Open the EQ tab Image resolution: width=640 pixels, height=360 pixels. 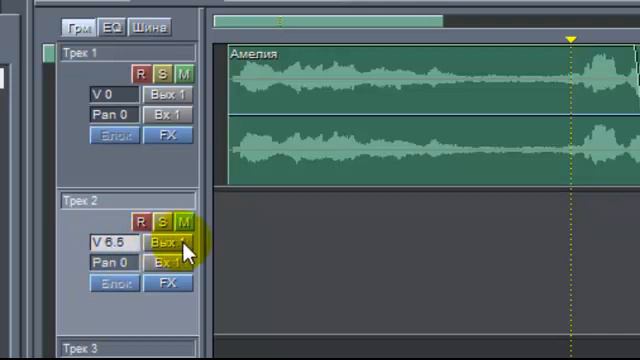[x=111, y=28]
